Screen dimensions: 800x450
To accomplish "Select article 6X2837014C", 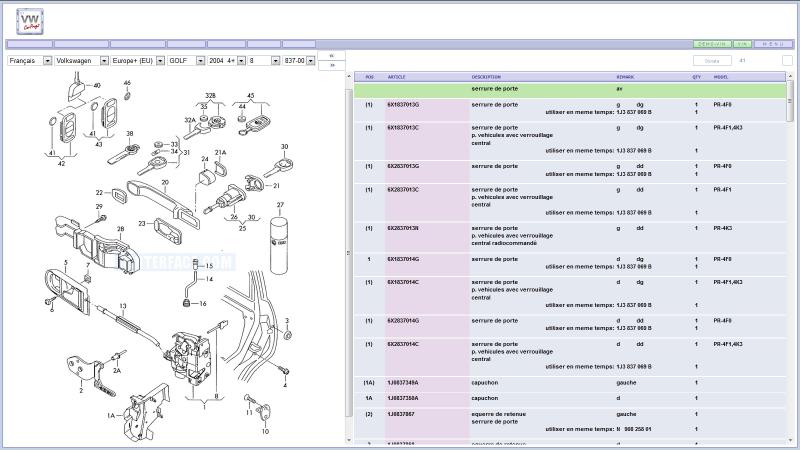I will click(403, 344).
